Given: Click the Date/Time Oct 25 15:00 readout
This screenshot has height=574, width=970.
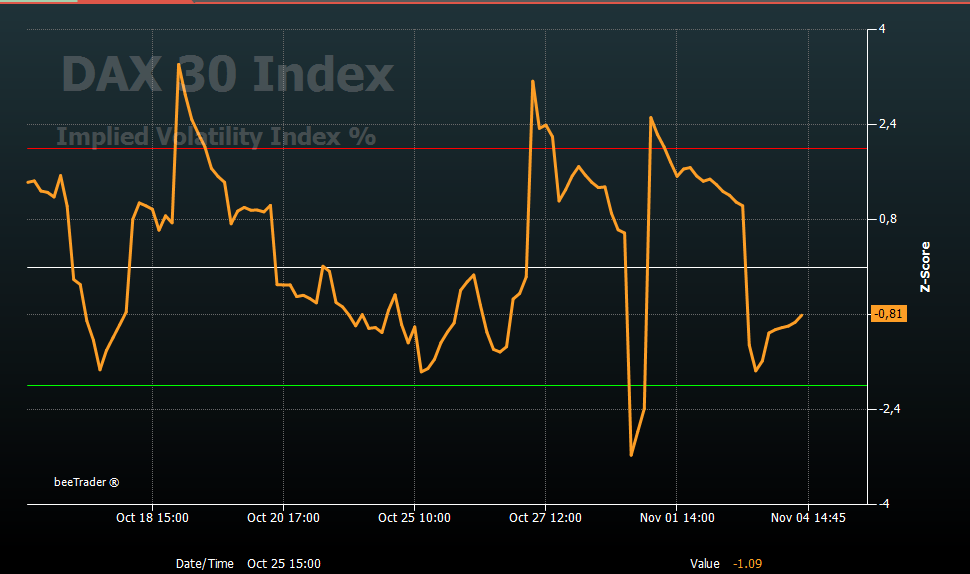Looking at the screenshot, I should coord(248,563).
